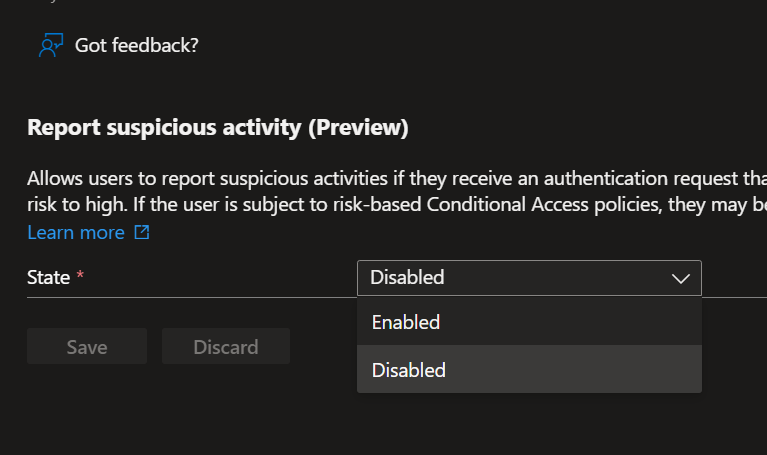Click the "(Preview)" tag in the section heading
The image size is (767, 455).
point(358,127)
